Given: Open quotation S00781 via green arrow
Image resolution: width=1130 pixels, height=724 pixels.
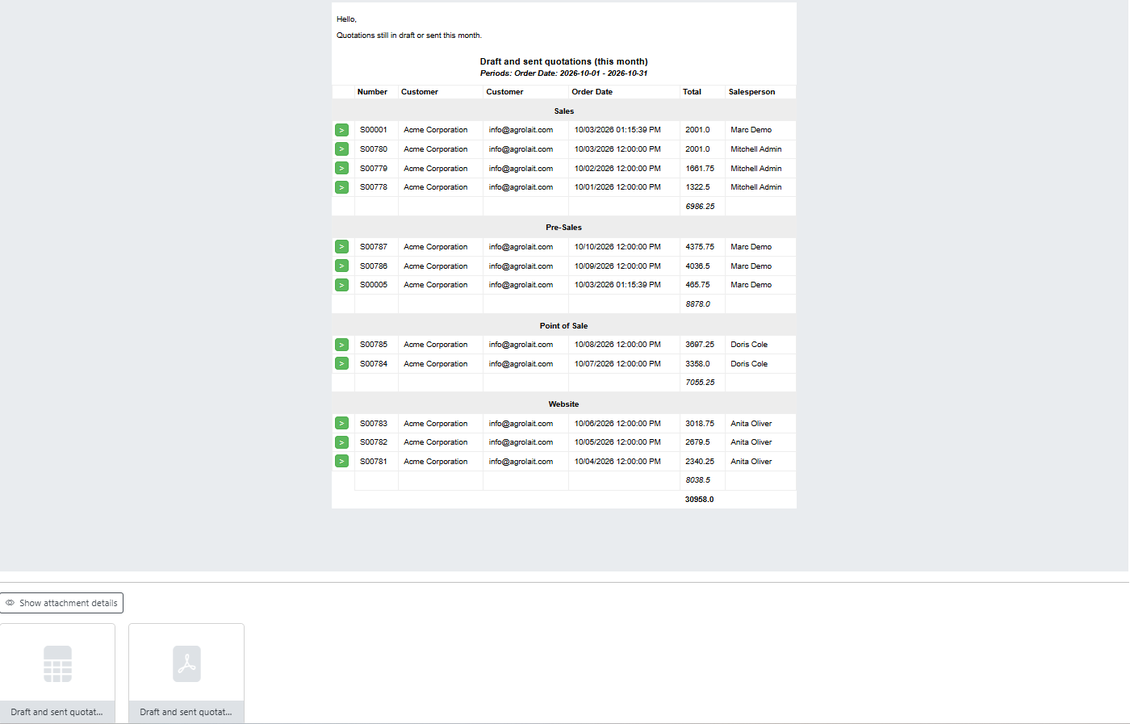Looking at the screenshot, I should point(342,461).
